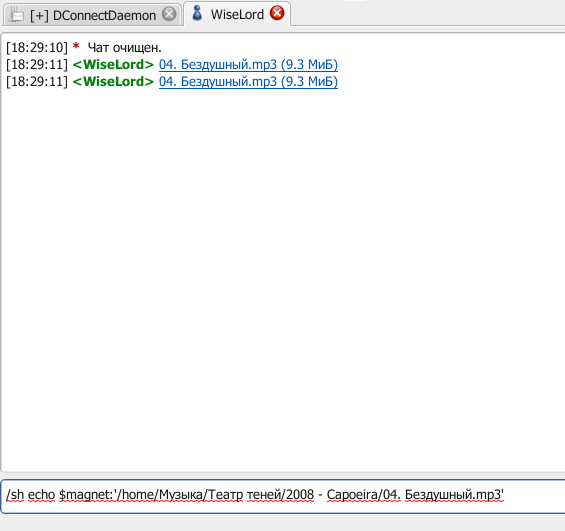Click the hub icon on the DConnectDaemon tab
Viewport: 565px width, 531px height.
[17, 15]
